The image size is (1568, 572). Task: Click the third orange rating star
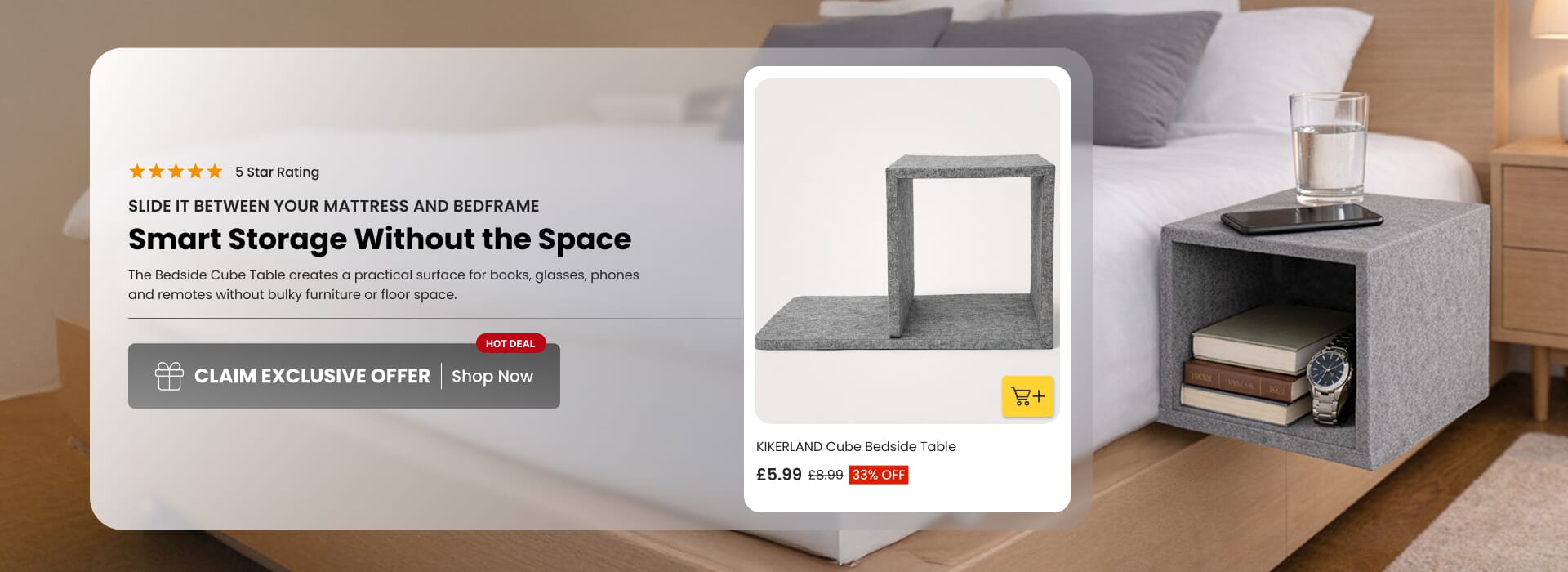176,171
